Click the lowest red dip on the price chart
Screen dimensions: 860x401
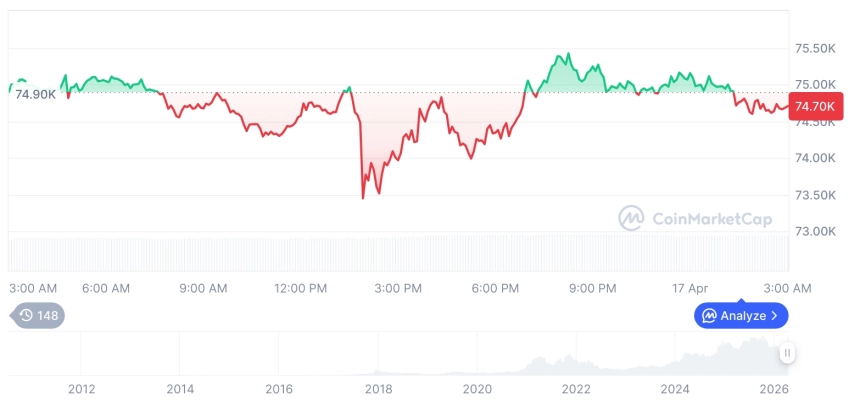pyautogui.click(x=363, y=198)
